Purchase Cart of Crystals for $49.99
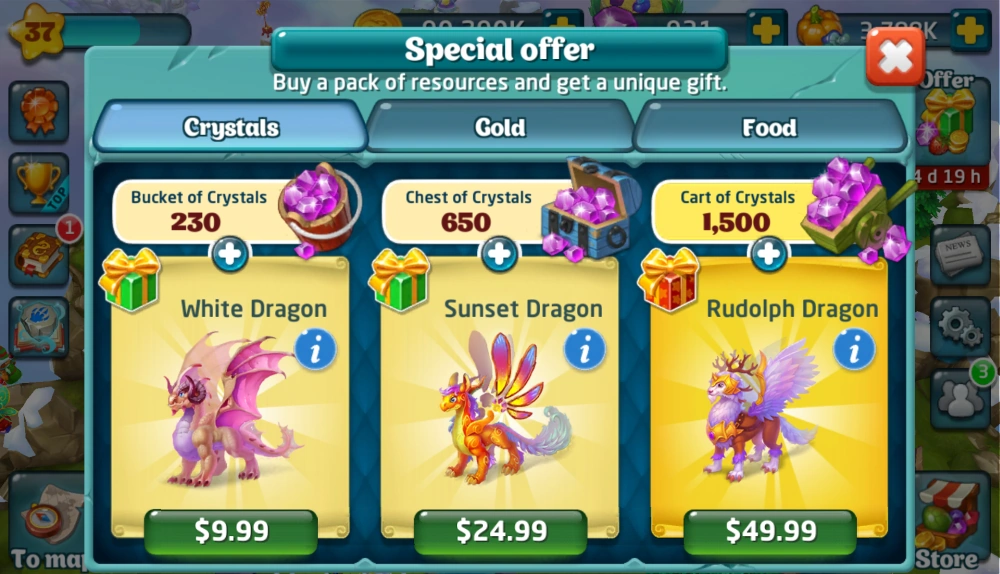The width and height of the screenshot is (1000, 574). tap(770, 531)
